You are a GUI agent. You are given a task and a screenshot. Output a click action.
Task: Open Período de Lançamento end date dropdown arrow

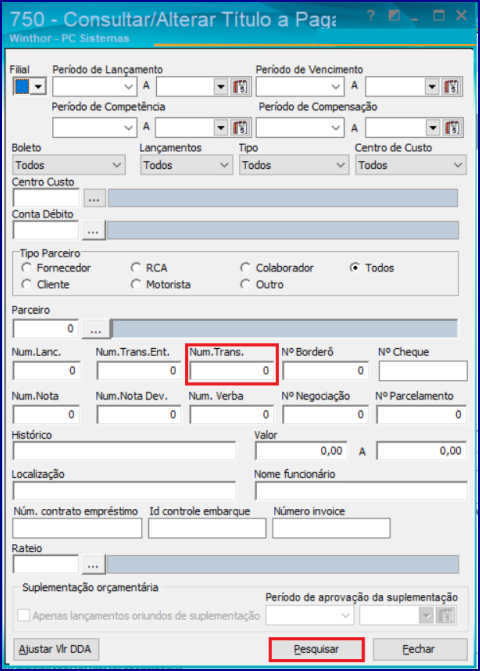[x=221, y=87]
